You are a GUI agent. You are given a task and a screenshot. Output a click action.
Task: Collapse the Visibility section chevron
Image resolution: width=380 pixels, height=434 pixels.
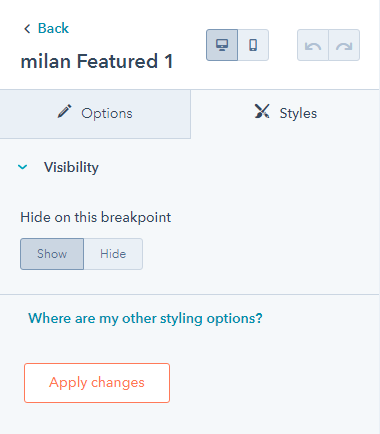pyautogui.click(x=23, y=167)
